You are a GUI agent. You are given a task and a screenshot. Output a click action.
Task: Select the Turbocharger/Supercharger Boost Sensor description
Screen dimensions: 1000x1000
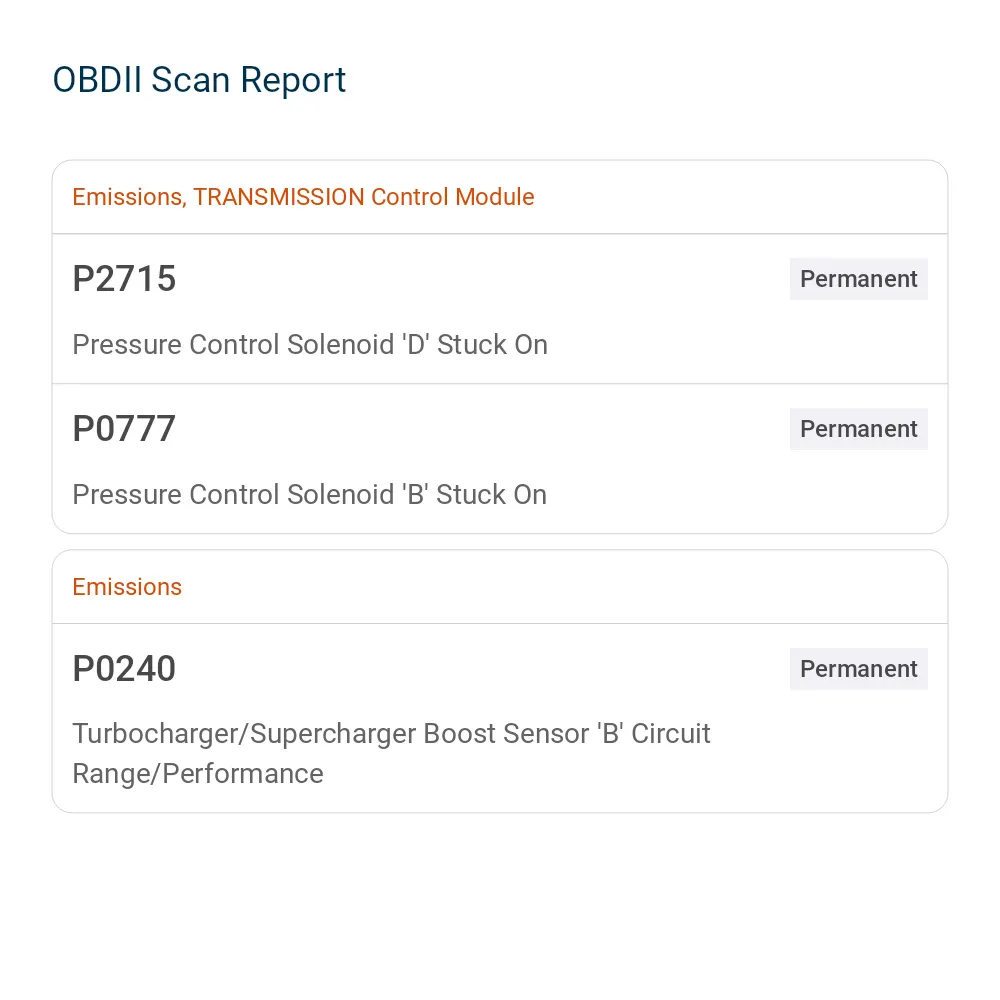tap(391, 753)
